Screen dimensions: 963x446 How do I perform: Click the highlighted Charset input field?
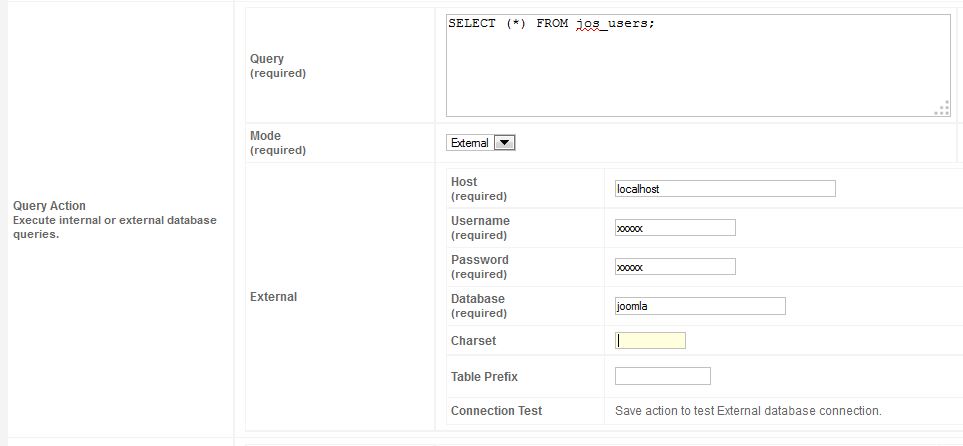tap(650, 340)
